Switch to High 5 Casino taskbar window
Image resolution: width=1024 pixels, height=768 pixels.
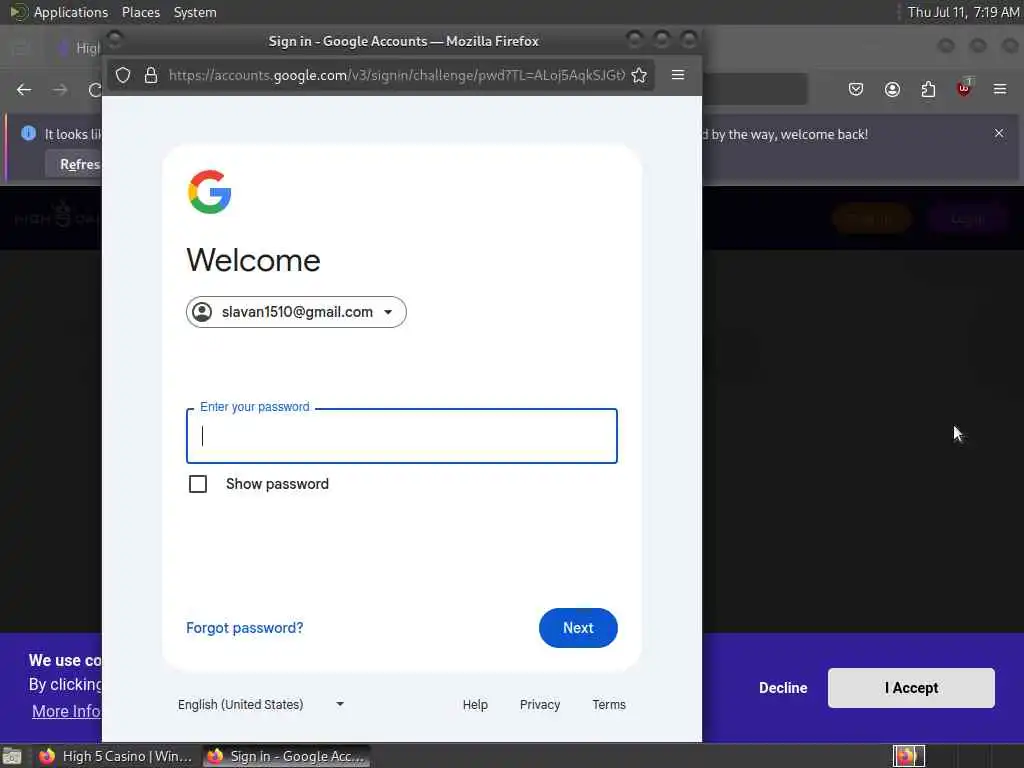coord(116,756)
